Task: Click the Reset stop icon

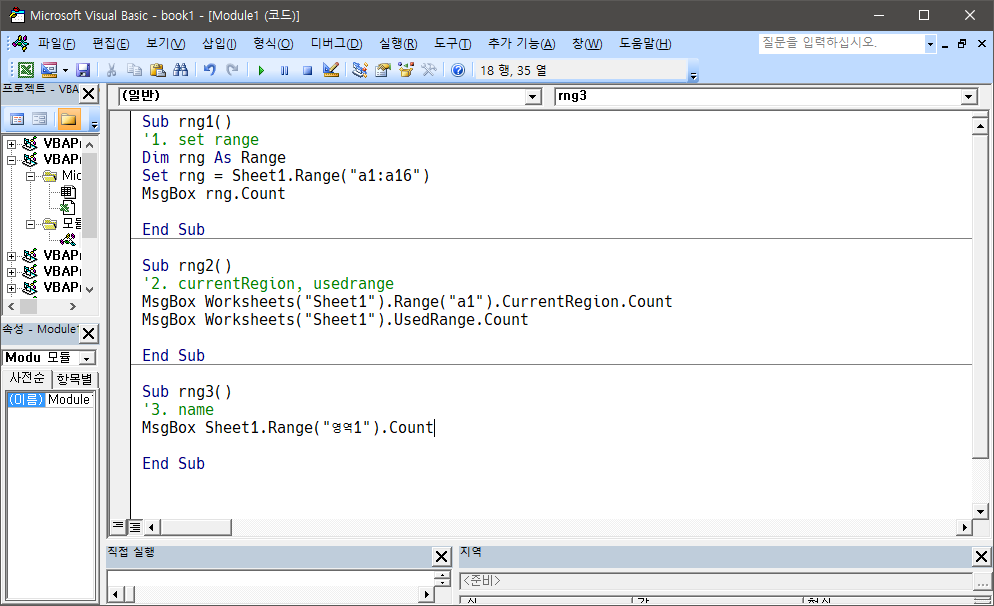Action: (307, 70)
